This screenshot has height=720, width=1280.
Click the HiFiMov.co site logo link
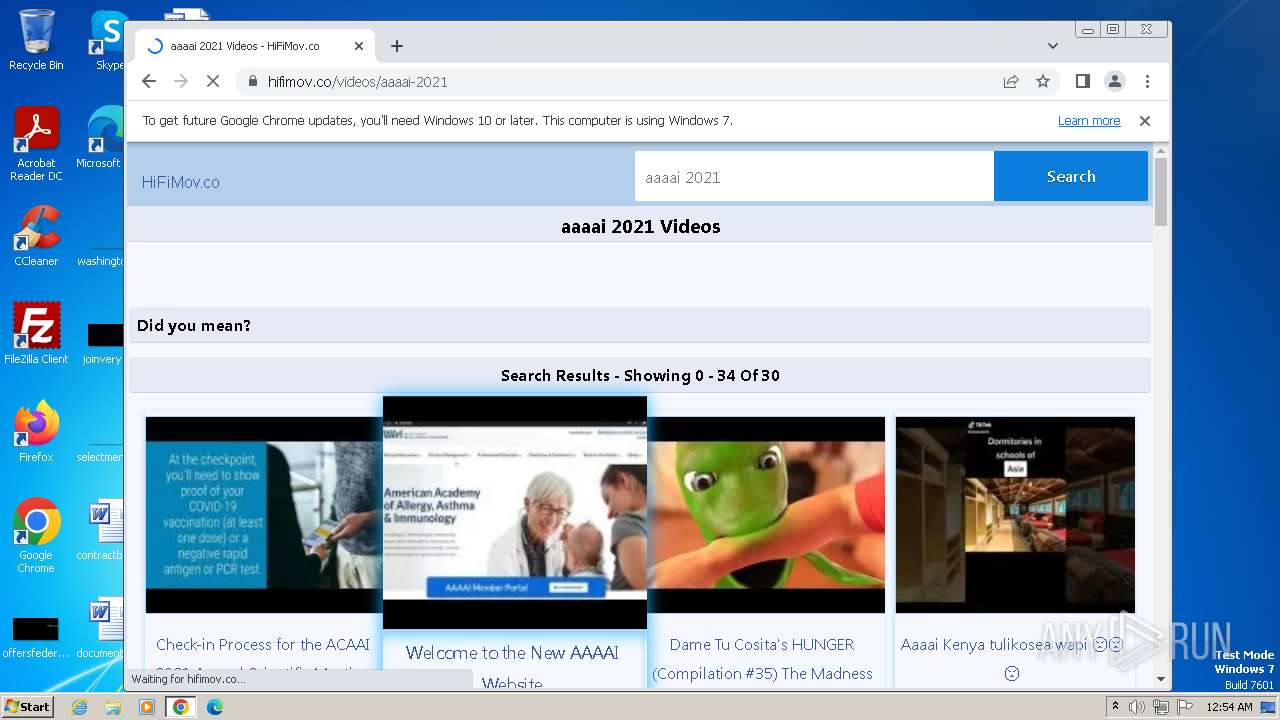pyautogui.click(x=180, y=182)
